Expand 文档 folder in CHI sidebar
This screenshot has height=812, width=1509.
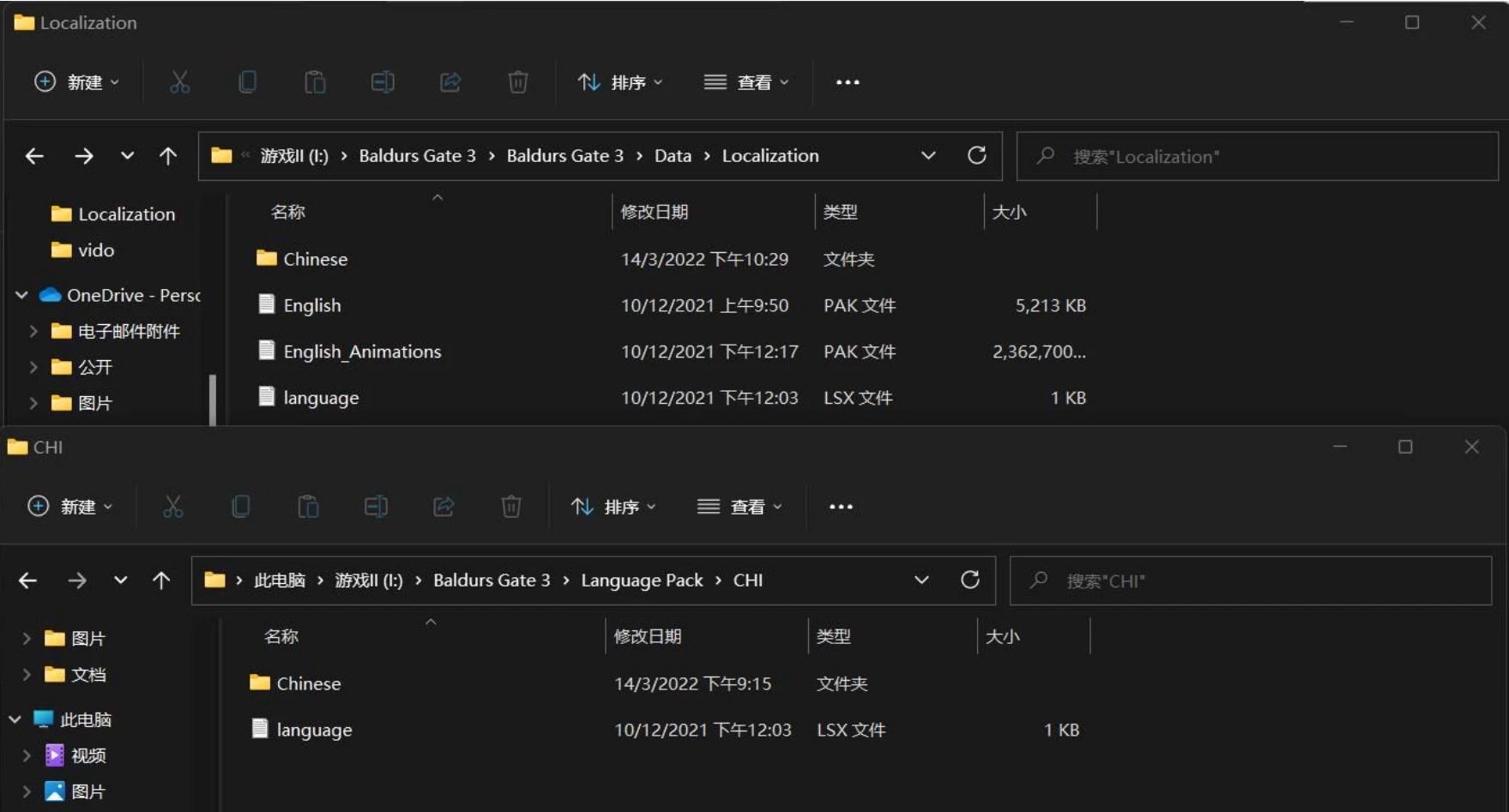[x=27, y=675]
